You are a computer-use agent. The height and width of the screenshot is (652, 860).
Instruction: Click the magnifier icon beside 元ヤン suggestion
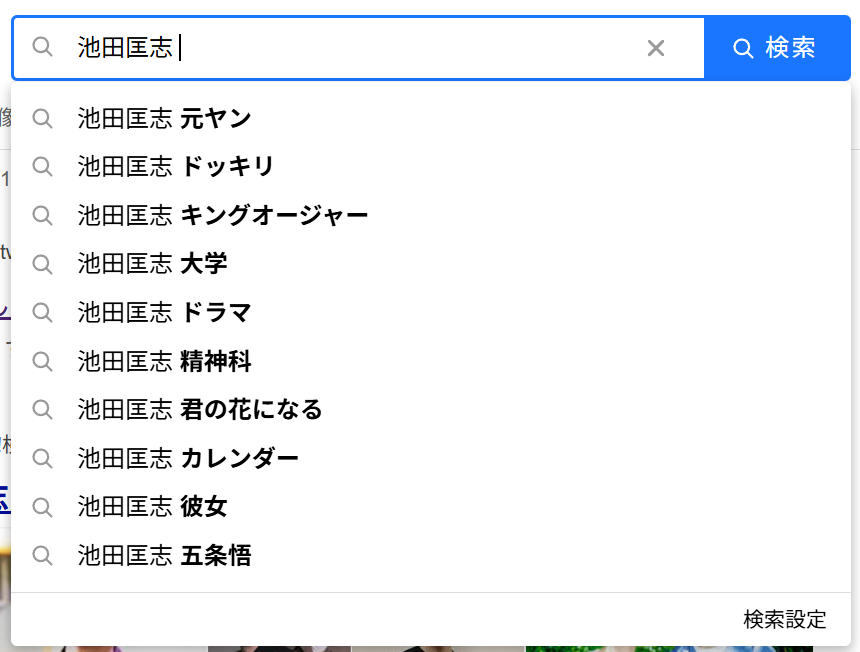coord(42,118)
